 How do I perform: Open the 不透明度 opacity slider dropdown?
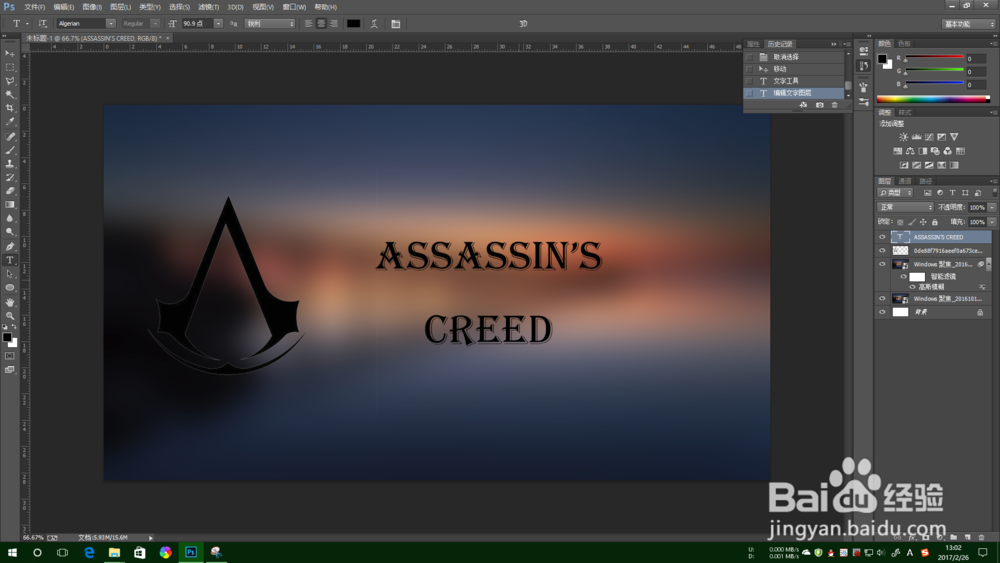click(x=992, y=207)
